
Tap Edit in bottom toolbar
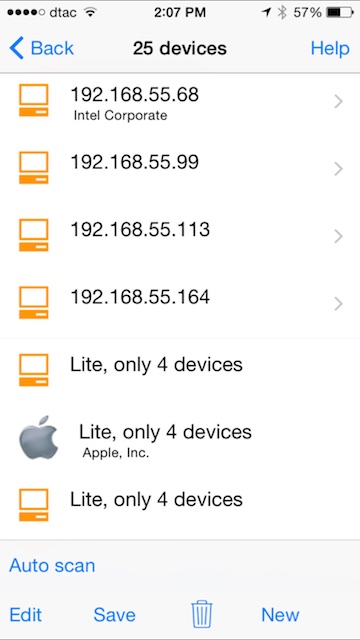[x=25, y=614]
